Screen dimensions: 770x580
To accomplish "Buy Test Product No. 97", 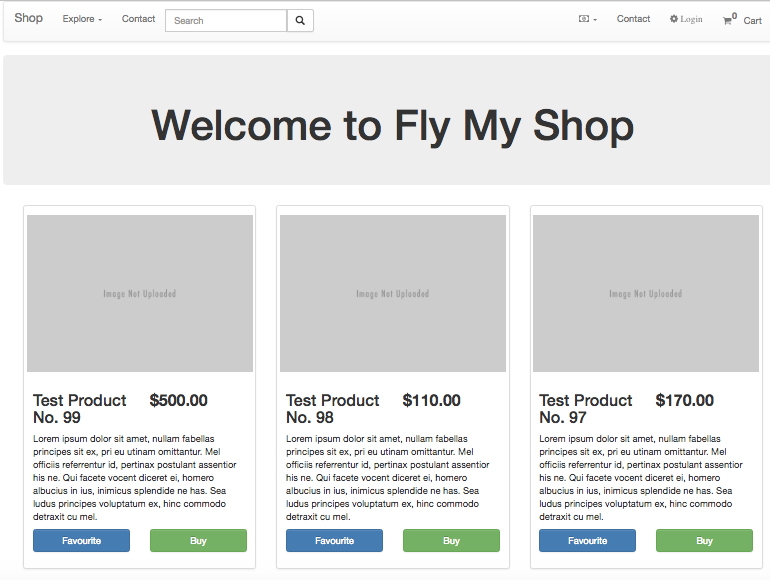I will pos(704,540).
